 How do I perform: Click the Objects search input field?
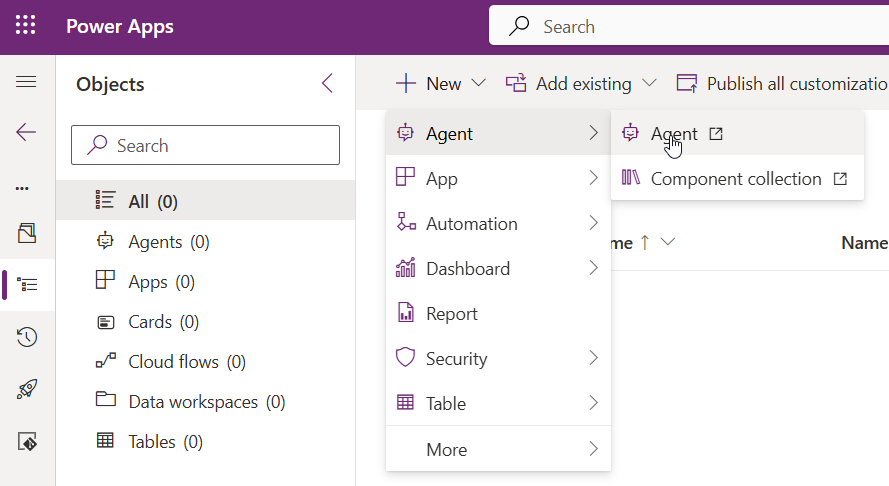coord(206,146)
